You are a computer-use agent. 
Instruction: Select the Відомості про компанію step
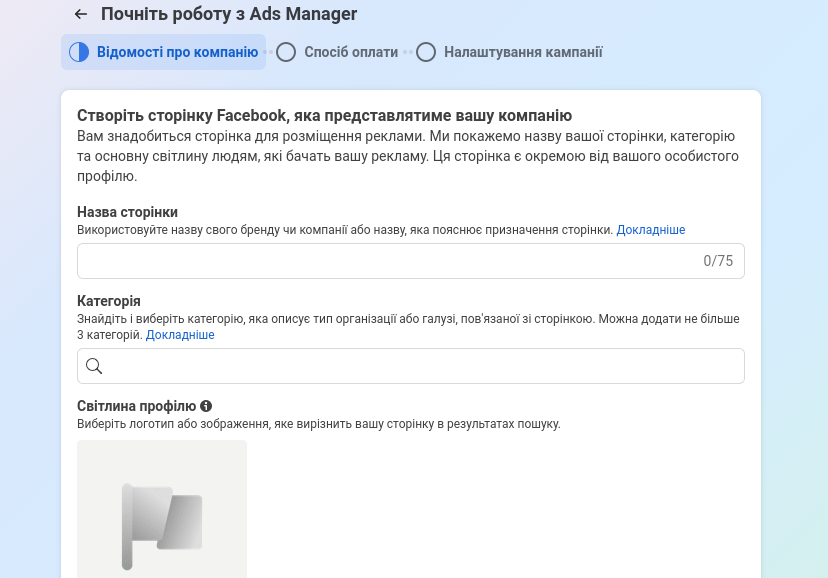click(163, 52)
